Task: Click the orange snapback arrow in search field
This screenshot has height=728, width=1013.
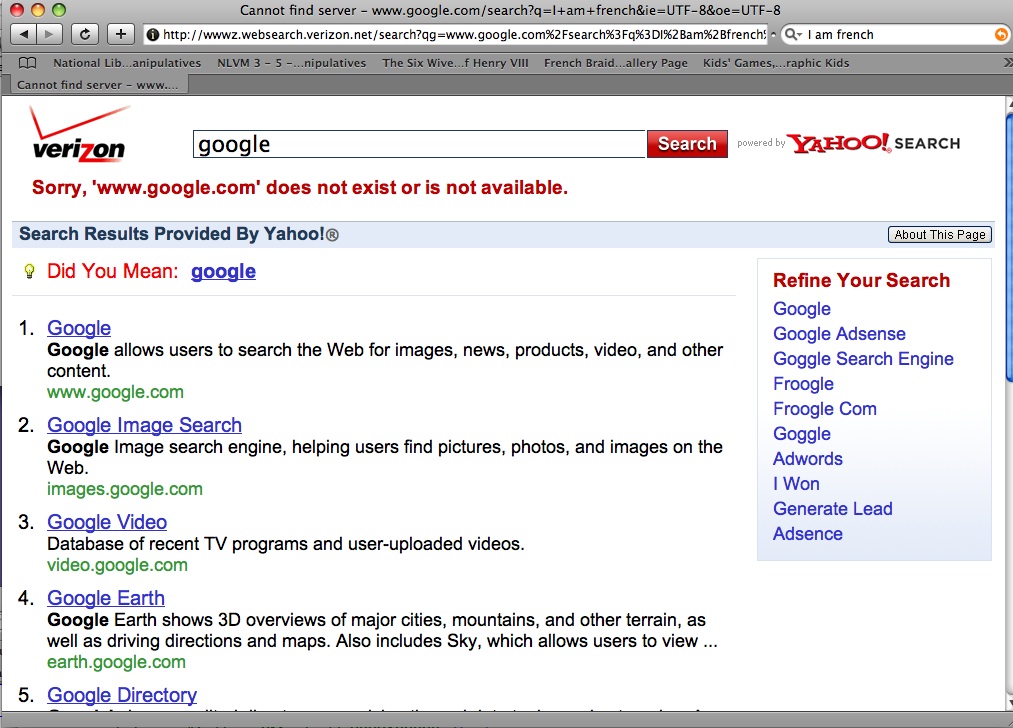Action: coord(1001,34)
